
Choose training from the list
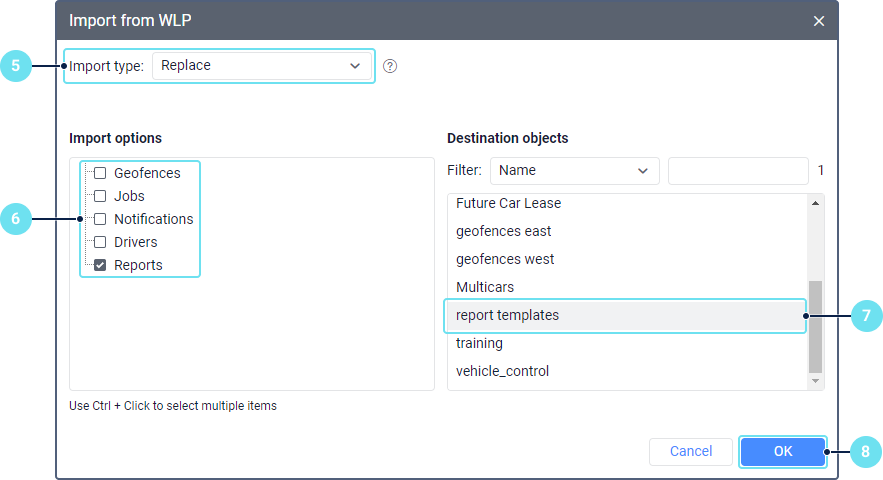[479, 343]
